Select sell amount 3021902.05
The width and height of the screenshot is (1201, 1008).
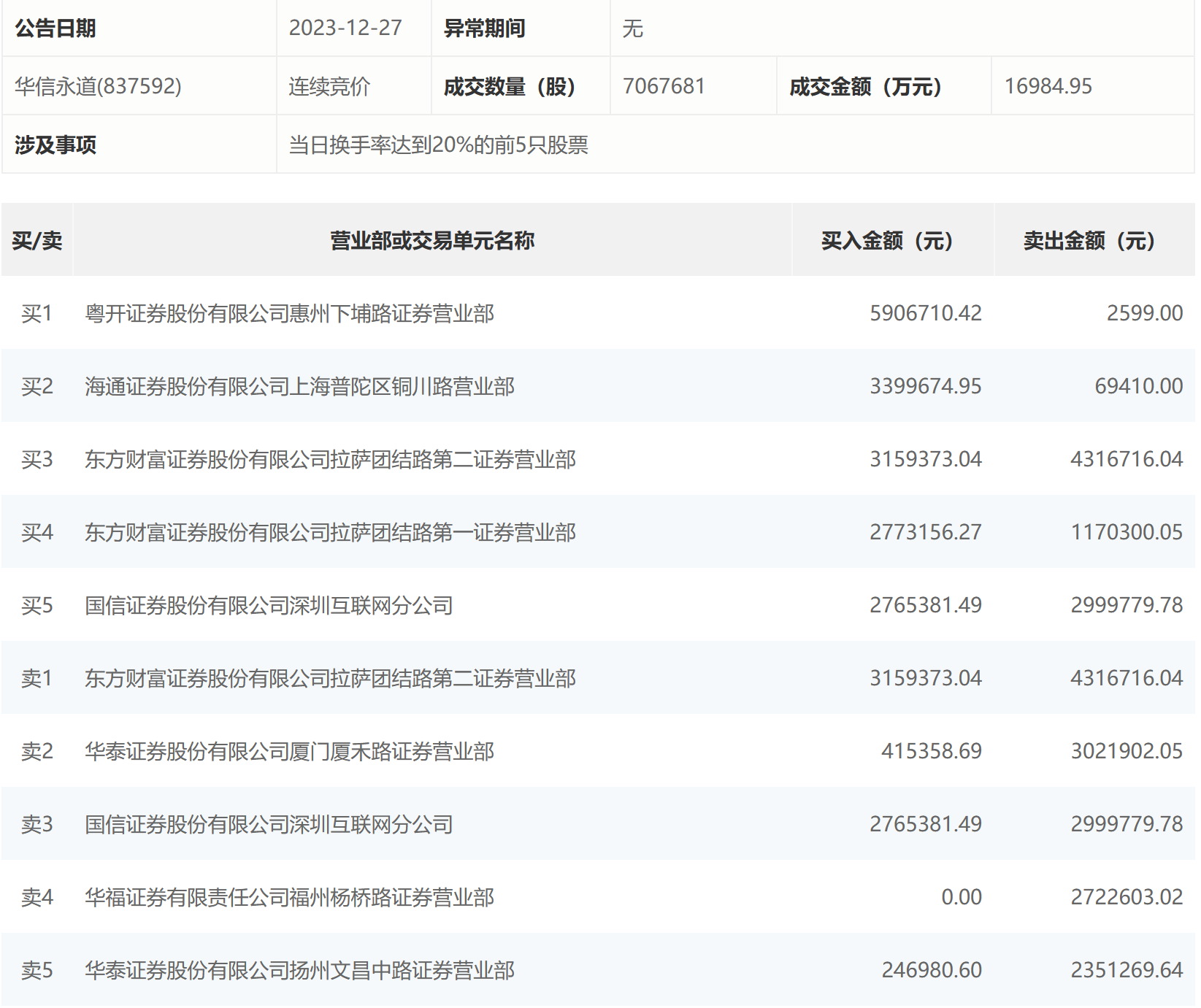1127,751
